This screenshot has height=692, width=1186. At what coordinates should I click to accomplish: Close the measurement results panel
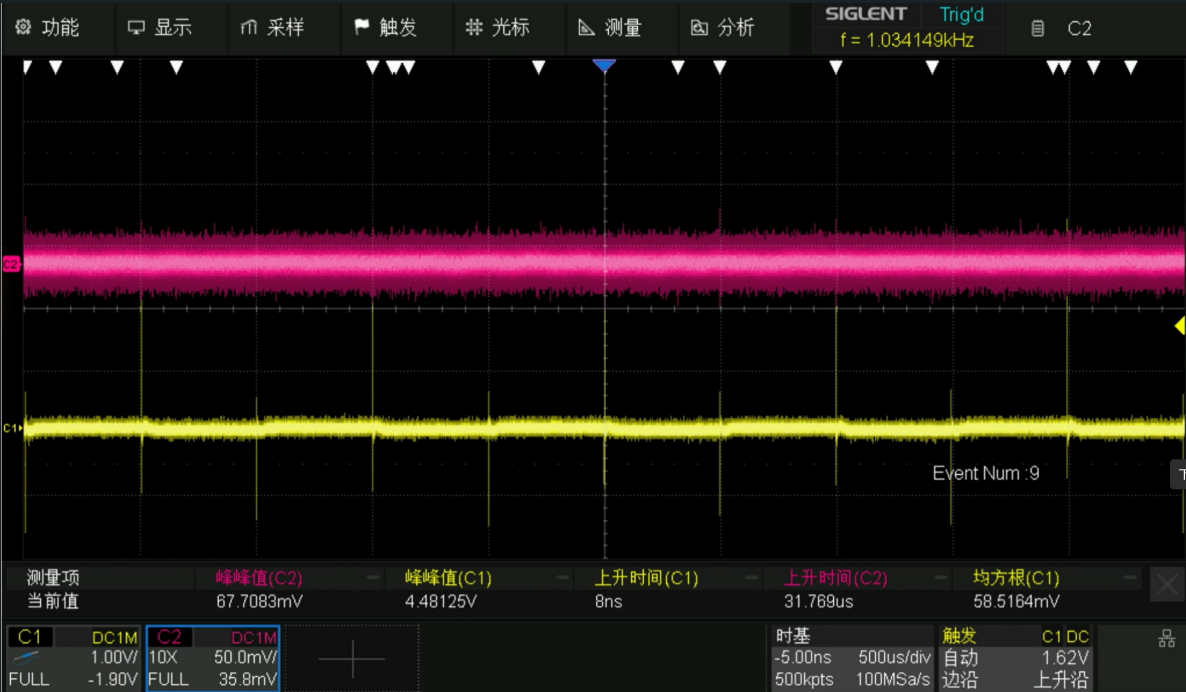1166,585
